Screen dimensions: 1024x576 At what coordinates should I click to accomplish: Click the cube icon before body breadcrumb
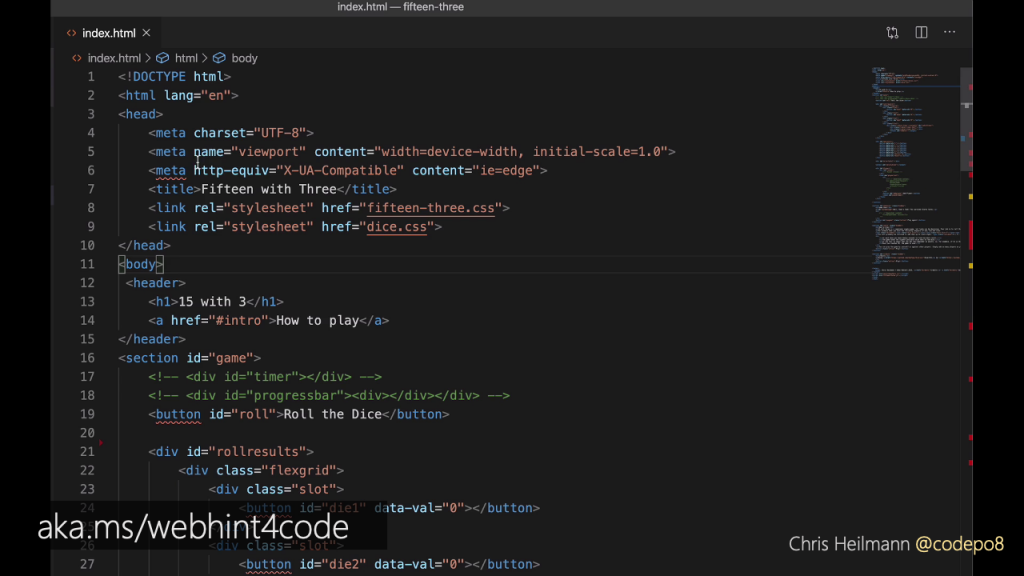pyautogui.click(x=219, y=58)
